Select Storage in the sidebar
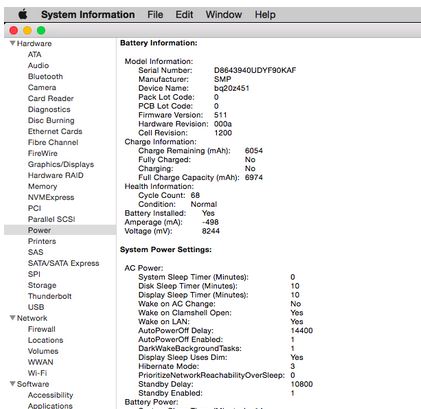This screenshot has width=421, height=409. pos(42,285)
